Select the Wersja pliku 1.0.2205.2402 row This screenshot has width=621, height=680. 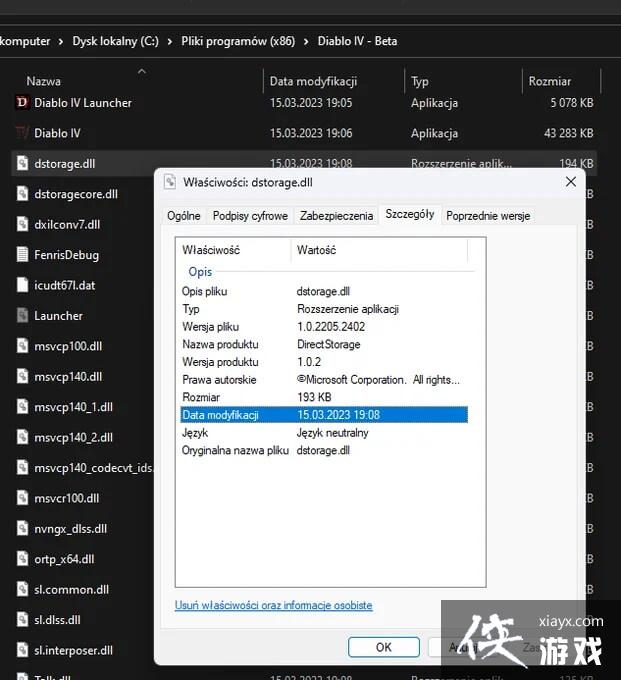click(x=324, y=327)
